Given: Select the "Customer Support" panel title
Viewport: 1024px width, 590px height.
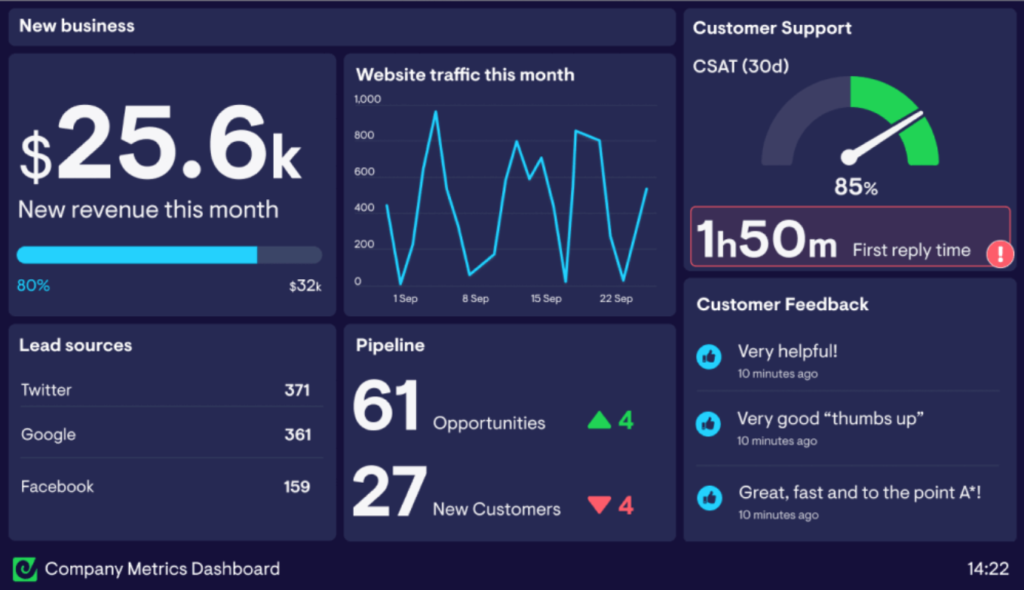Looking at the screenshot, I should pyautogui.click(x=771, y=28).
